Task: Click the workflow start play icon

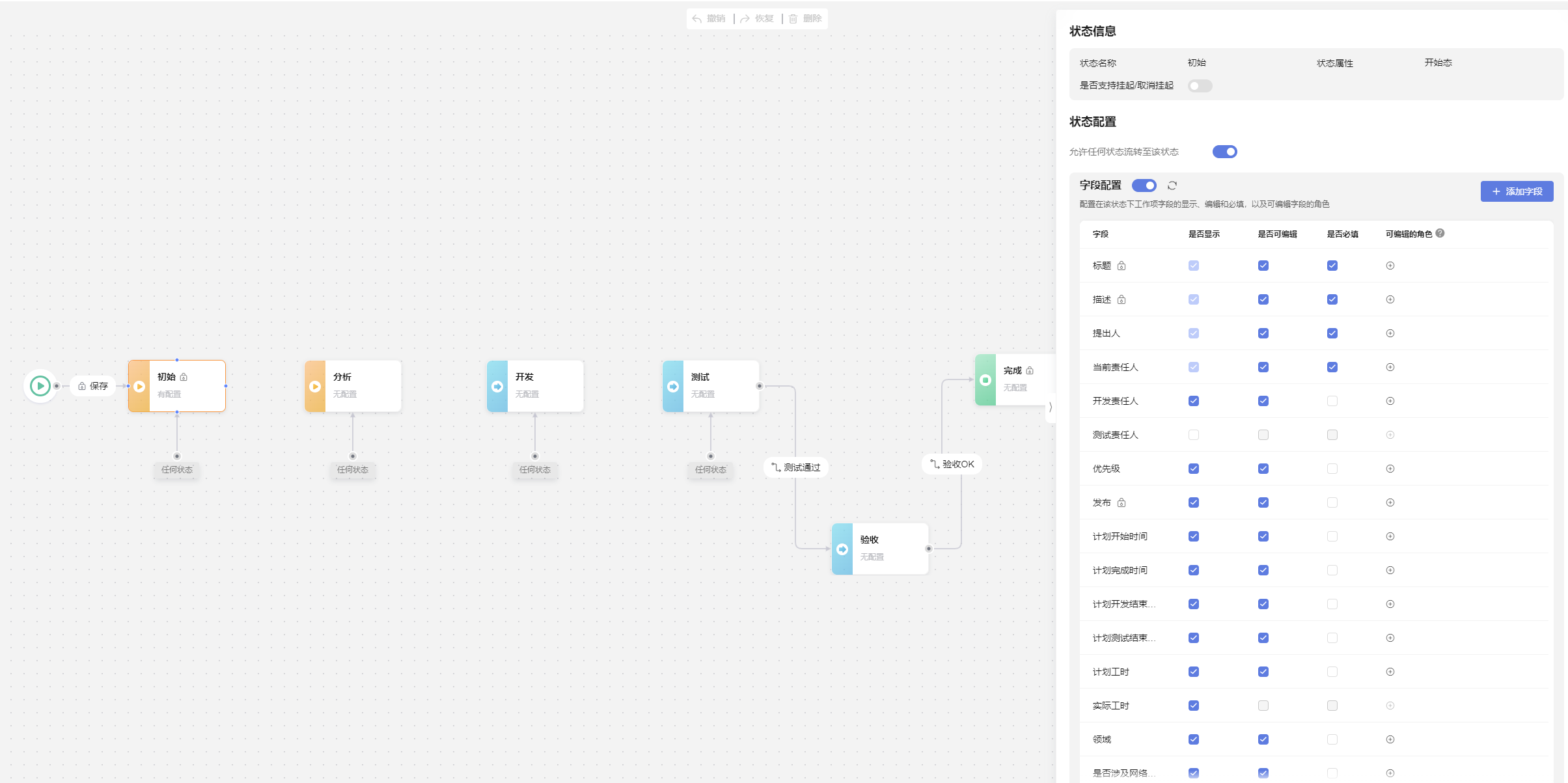Action: pos(40,386)
